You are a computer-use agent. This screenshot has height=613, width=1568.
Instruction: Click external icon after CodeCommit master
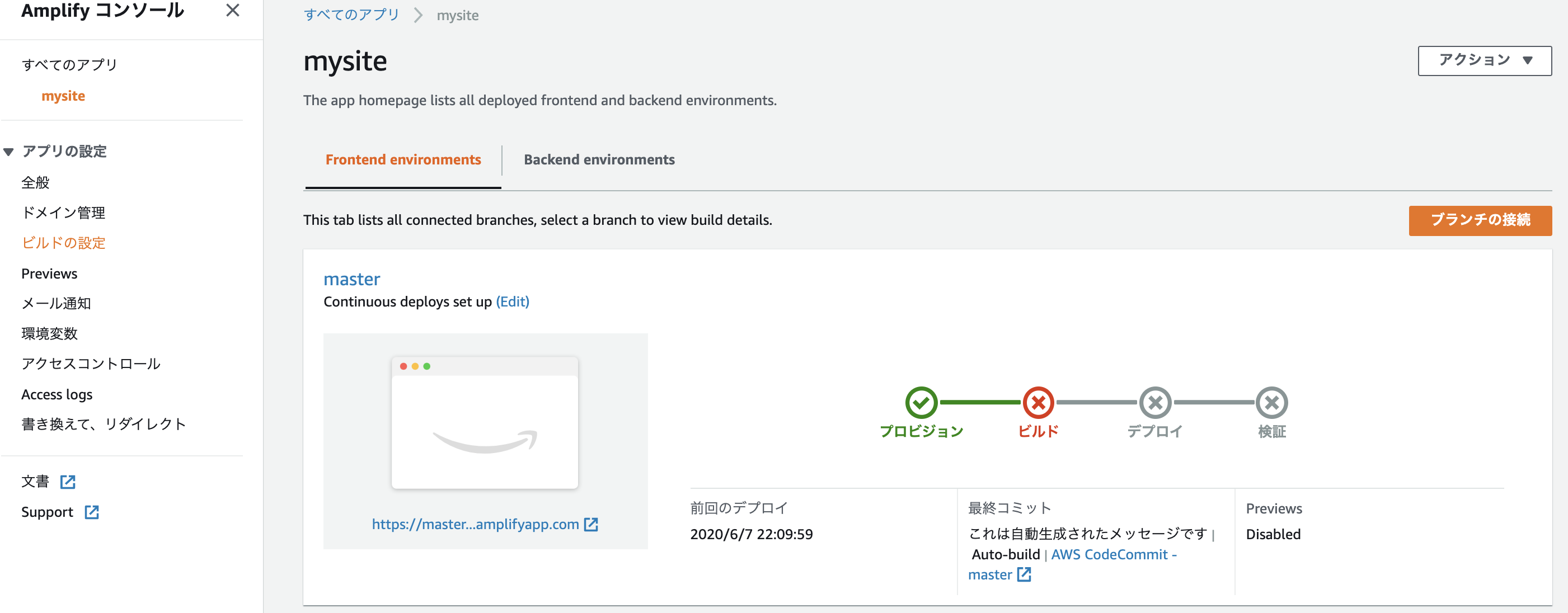pos(1025,575)
